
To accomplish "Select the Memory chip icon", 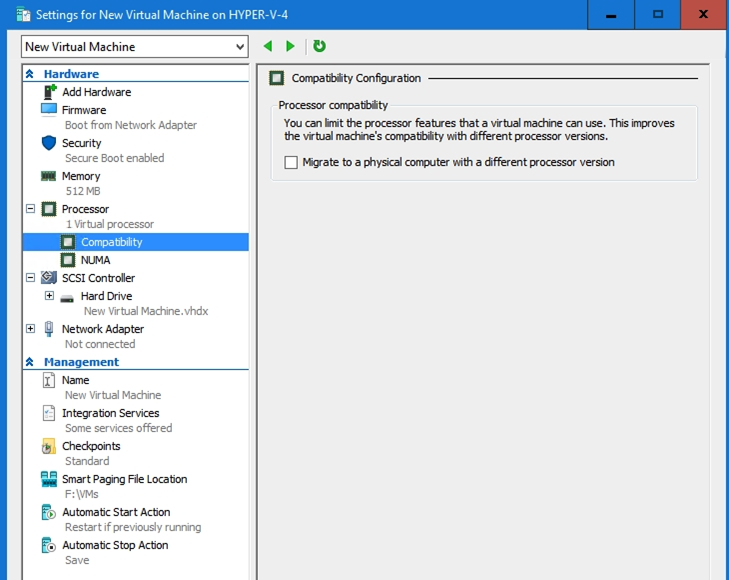I will [49, 176].
